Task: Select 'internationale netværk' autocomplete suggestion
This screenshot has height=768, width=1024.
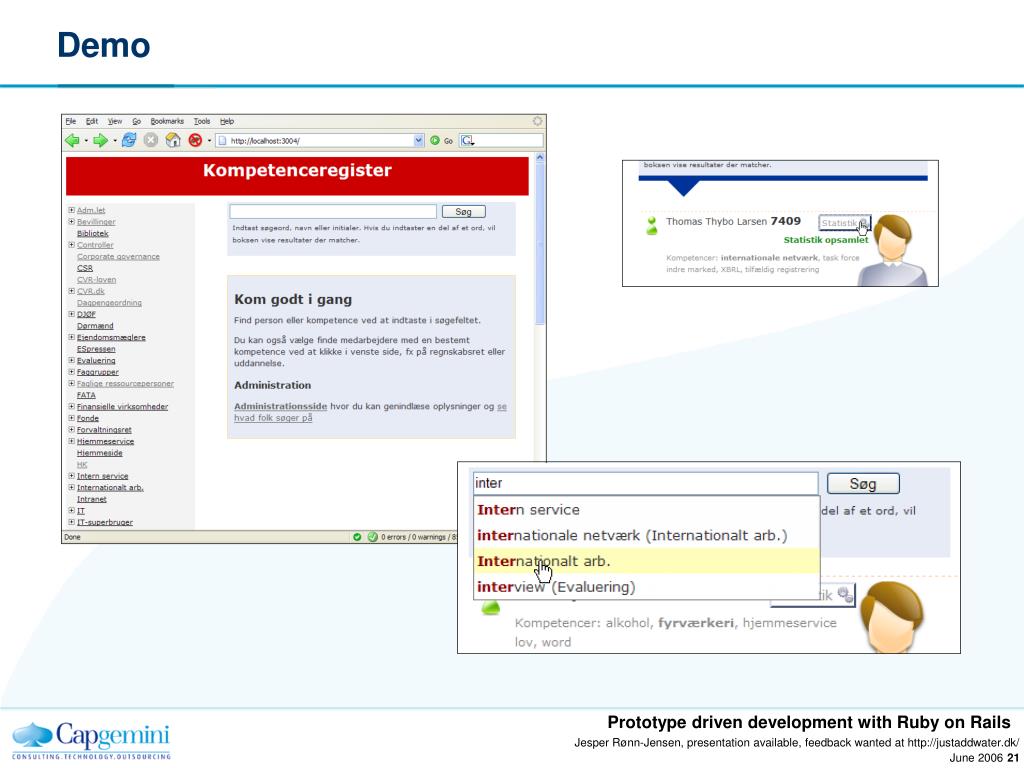Action: [647, 536]
